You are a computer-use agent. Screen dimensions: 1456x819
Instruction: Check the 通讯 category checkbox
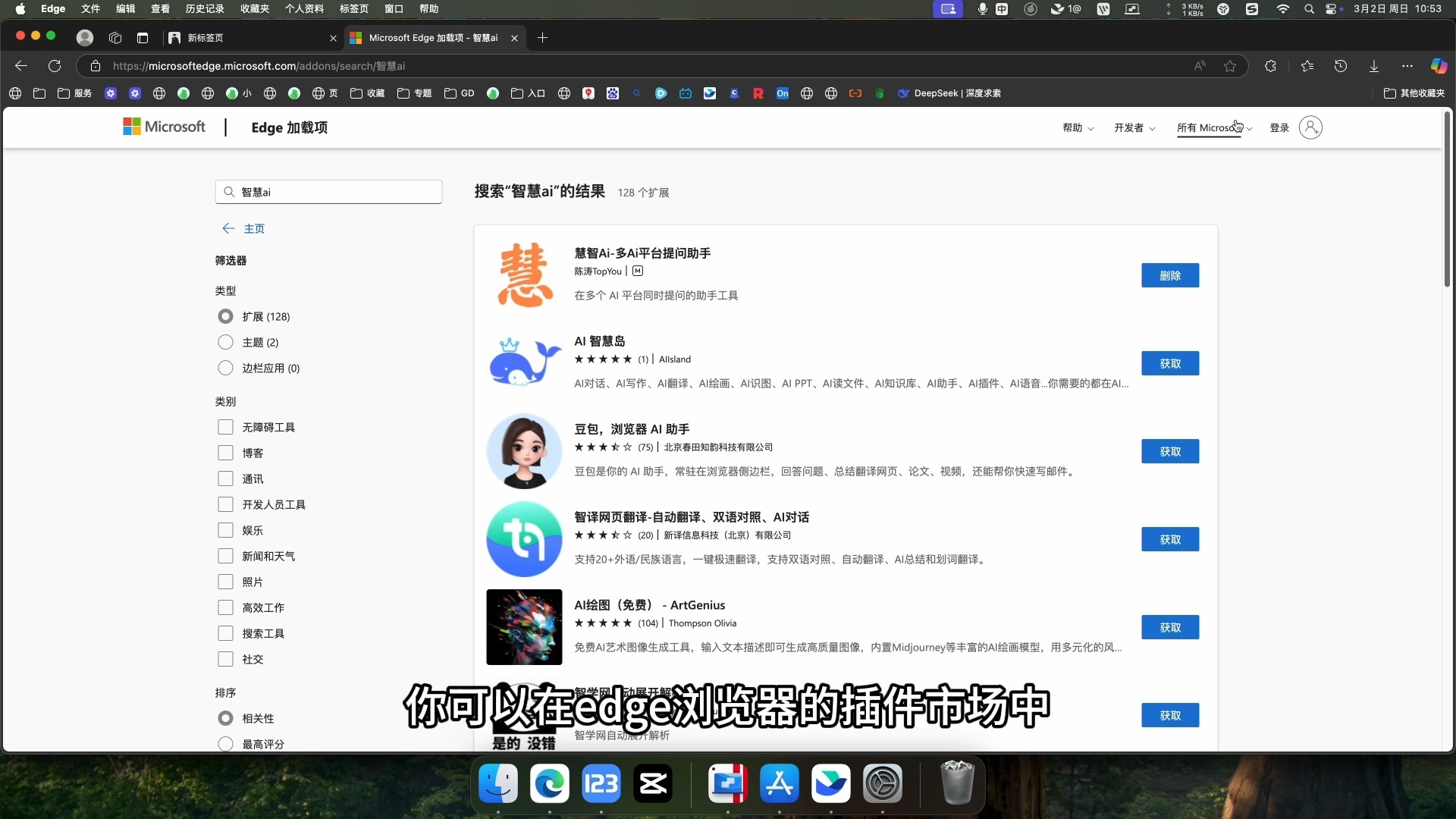[x=225, y=479]
